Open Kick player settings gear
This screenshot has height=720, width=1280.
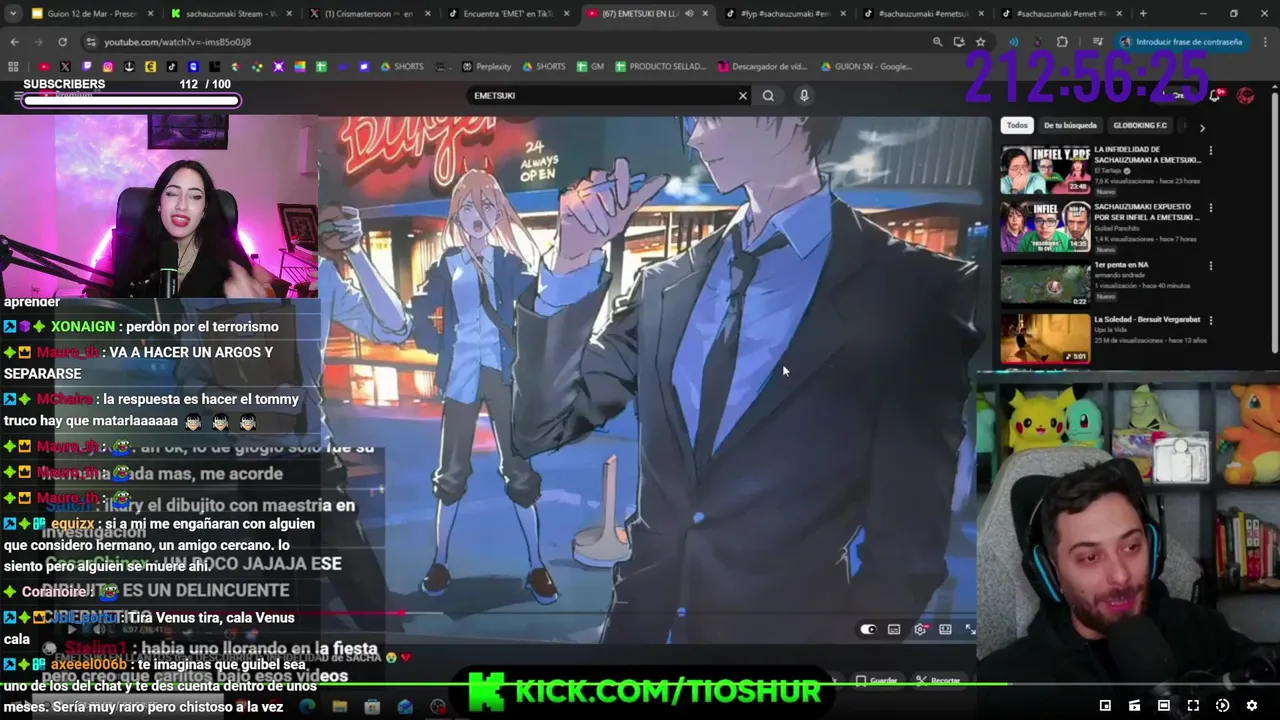[x=1251, y=706]
